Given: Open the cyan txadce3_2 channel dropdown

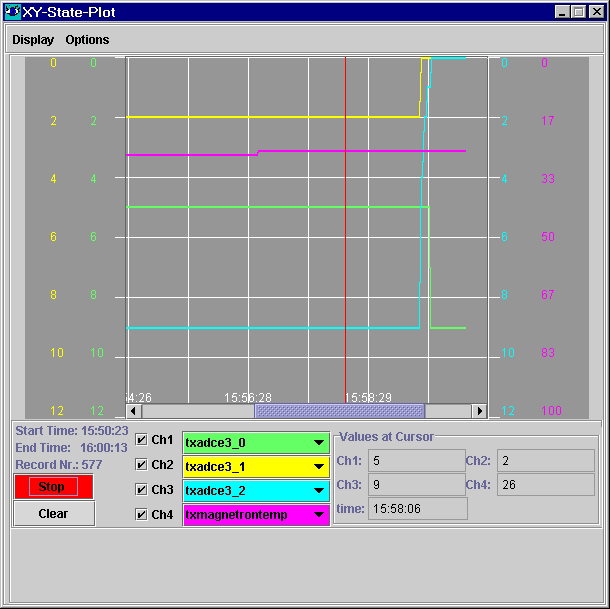Looking at the screenshot, I should point(256,491).
